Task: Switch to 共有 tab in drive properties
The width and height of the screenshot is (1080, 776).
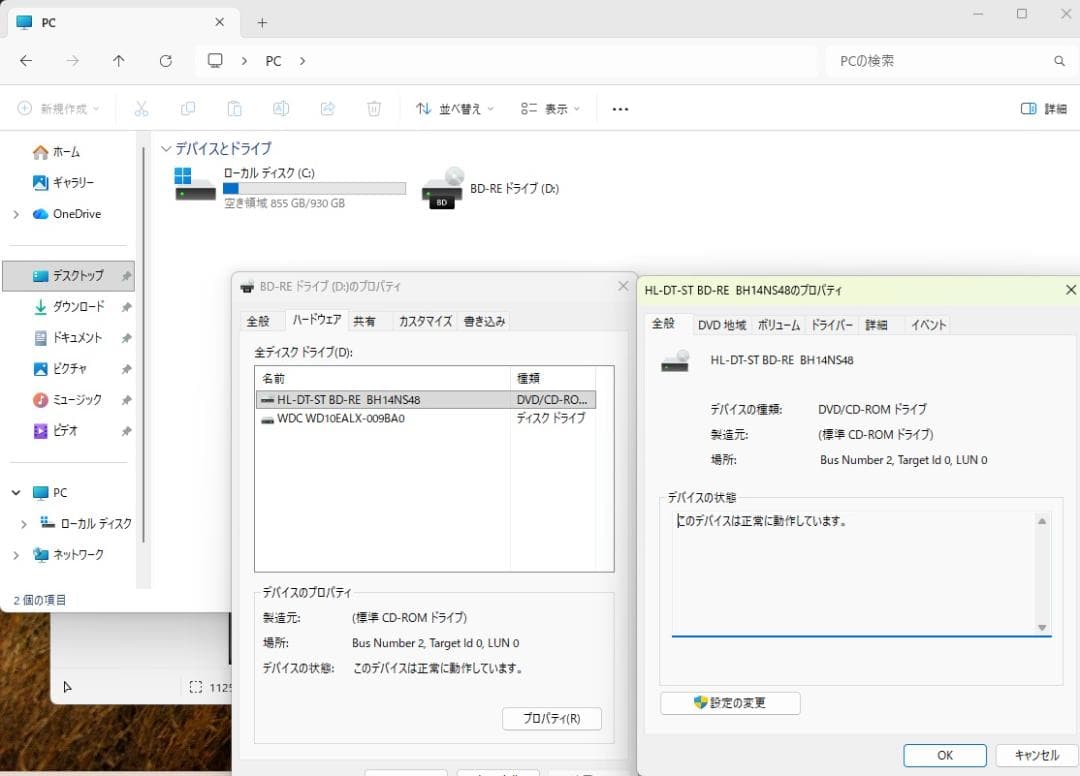Action: 364,321
